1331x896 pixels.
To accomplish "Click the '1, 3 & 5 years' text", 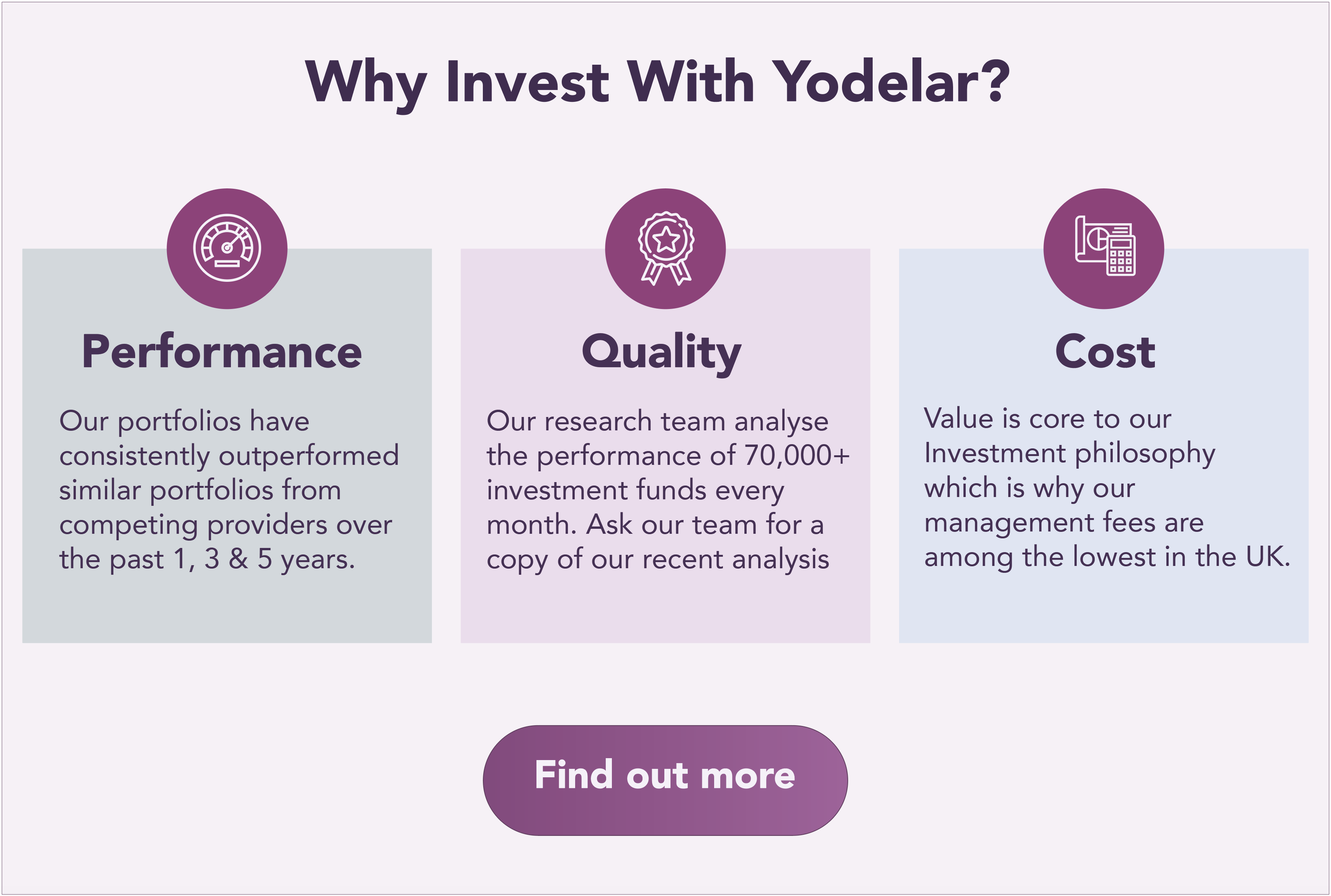I will pos(264,559).
